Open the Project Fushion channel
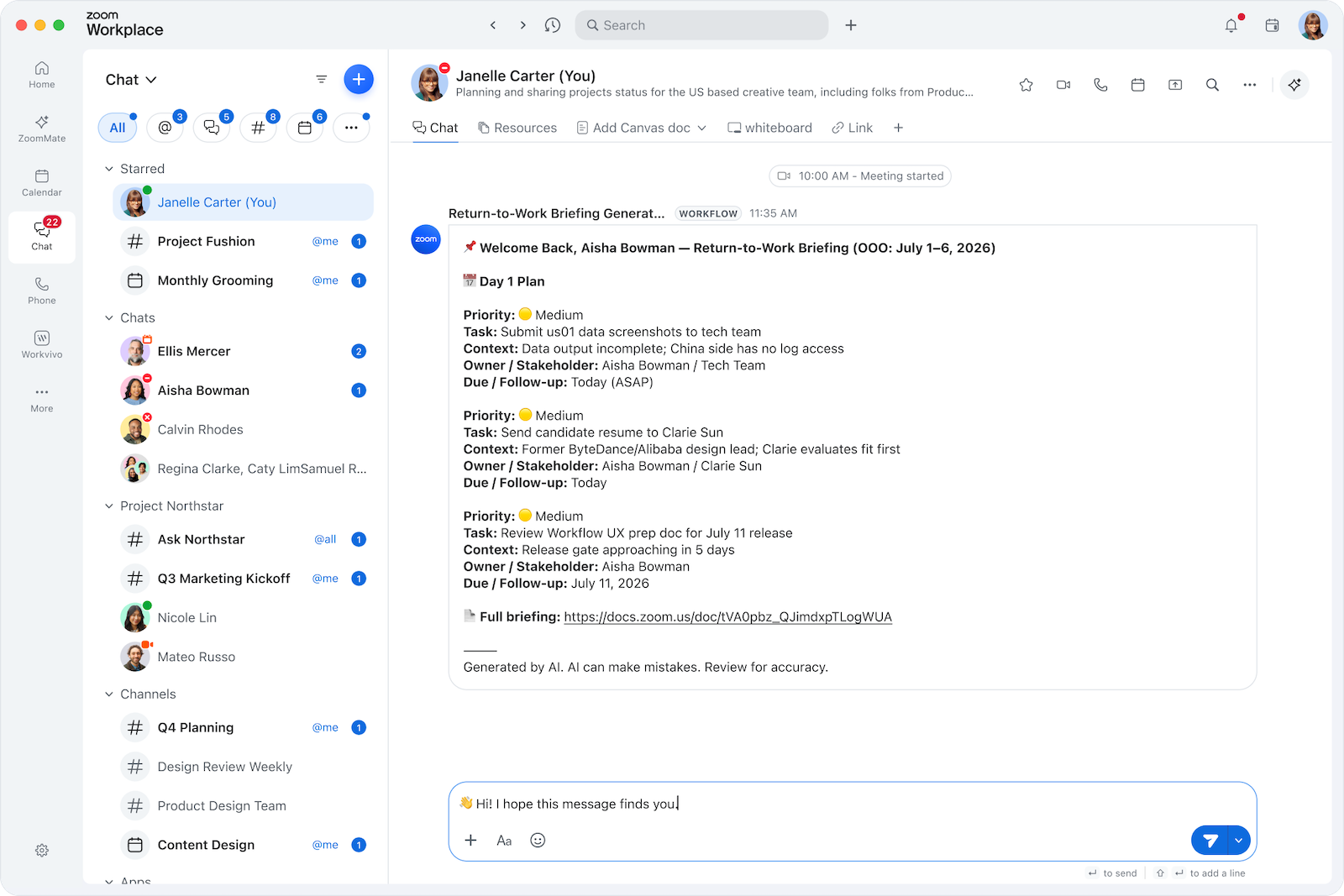Viewport: 1344px width, 896px height. [244, 242]
